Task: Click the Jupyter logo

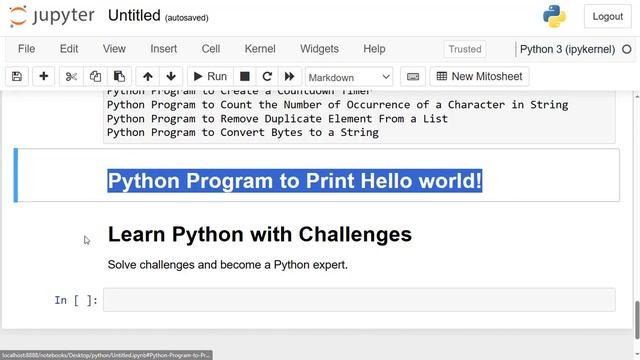Action: tap(52, 16)
